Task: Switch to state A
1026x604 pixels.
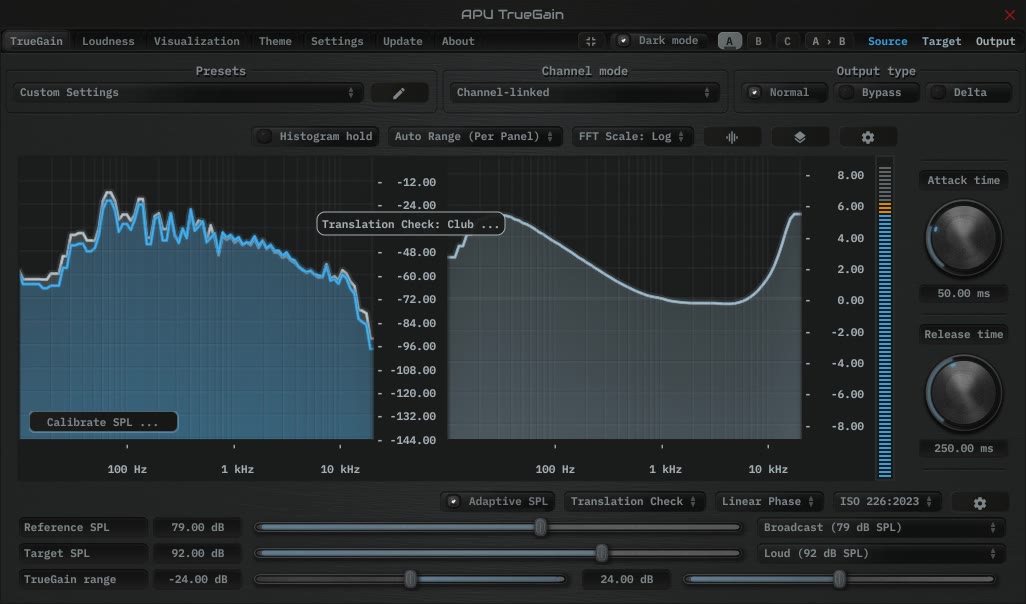Action: pyautogui.click(x=730, y=41)
